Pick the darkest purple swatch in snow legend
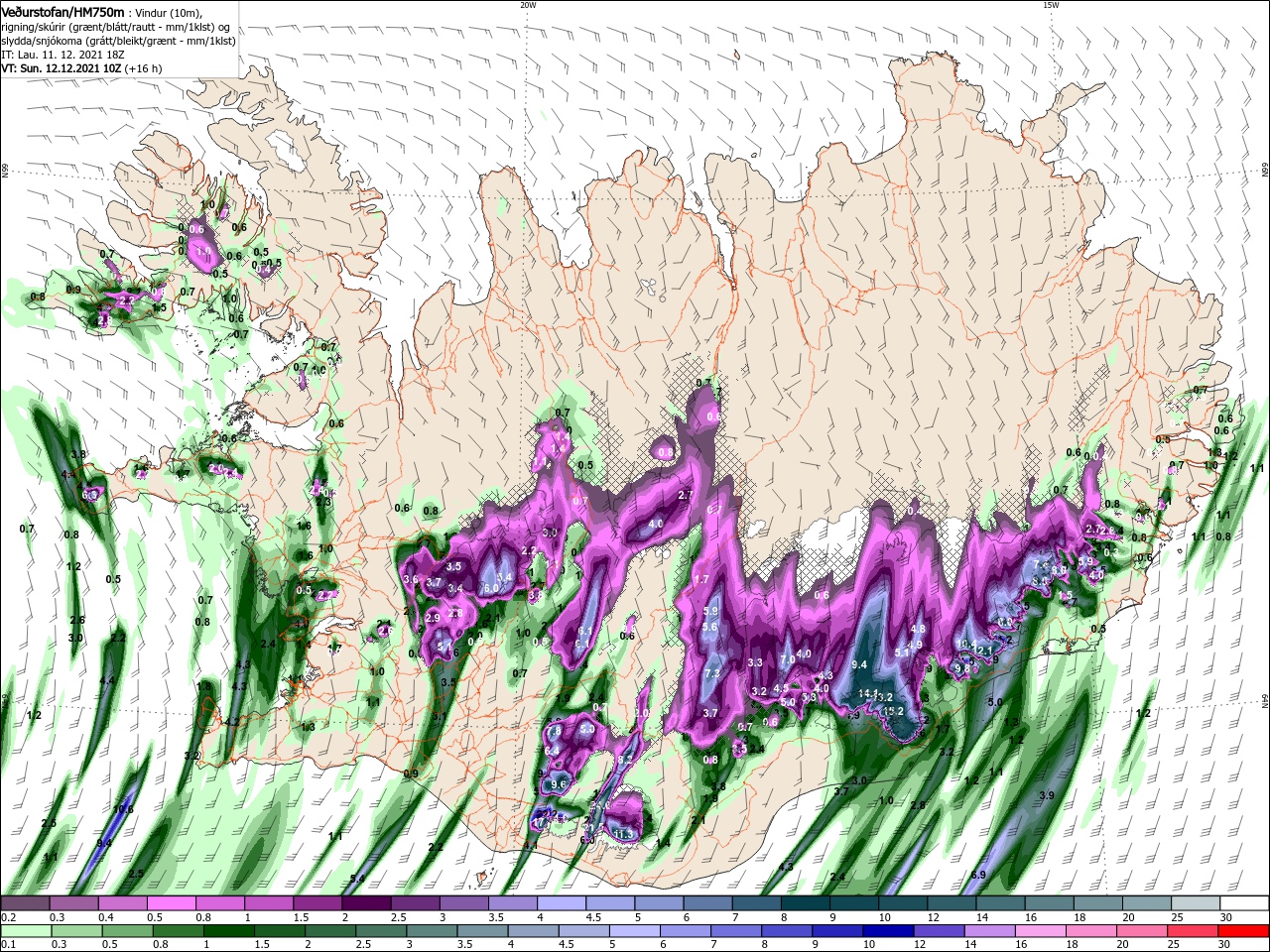The height and width of the screenshot is (952, 1270). coord(366,903)
